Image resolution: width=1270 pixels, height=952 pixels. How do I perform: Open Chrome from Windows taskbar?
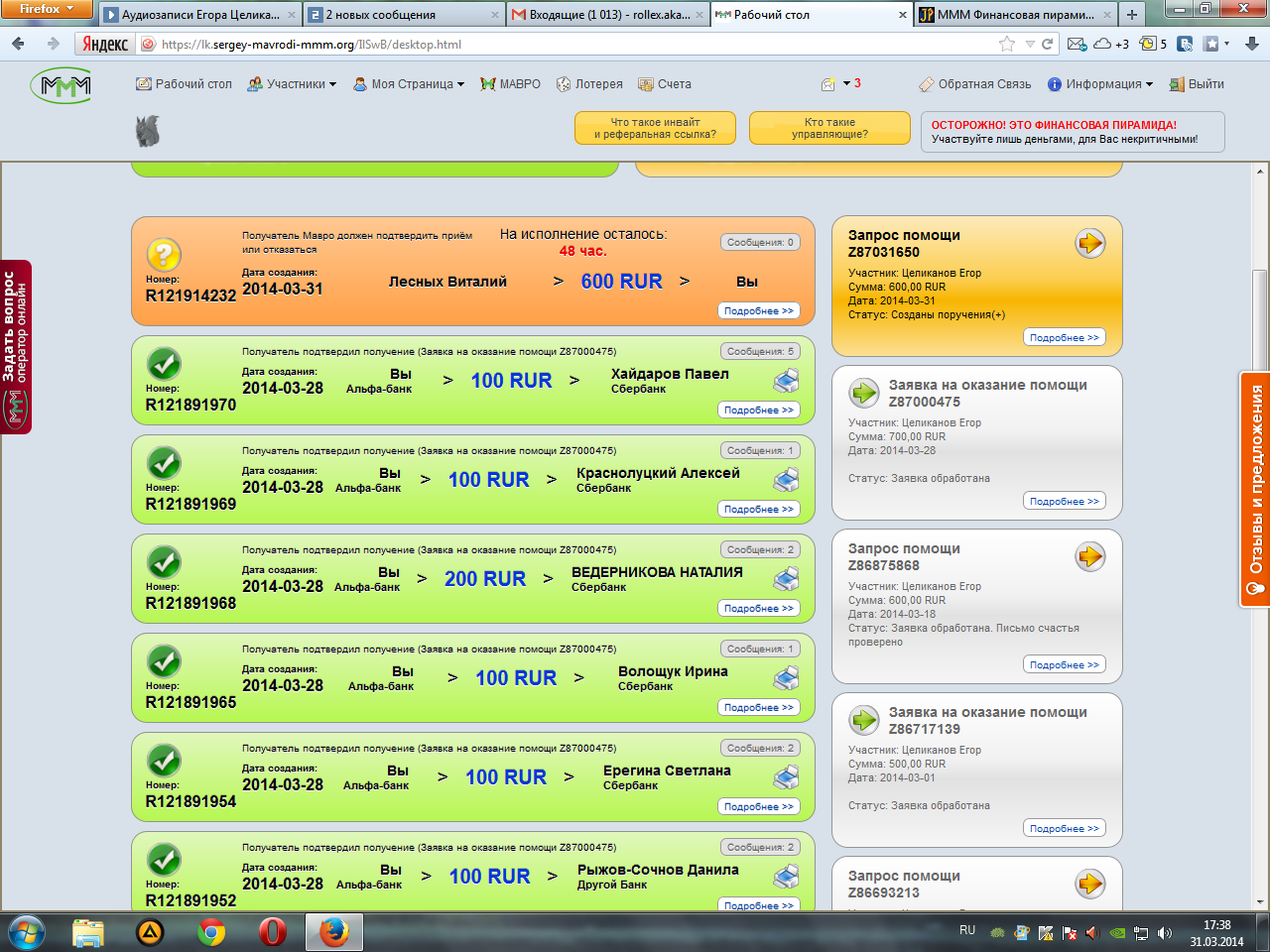210,932
